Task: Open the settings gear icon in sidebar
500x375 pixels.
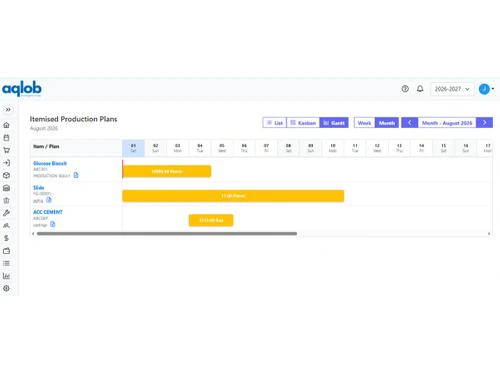Action: (6, 288)
